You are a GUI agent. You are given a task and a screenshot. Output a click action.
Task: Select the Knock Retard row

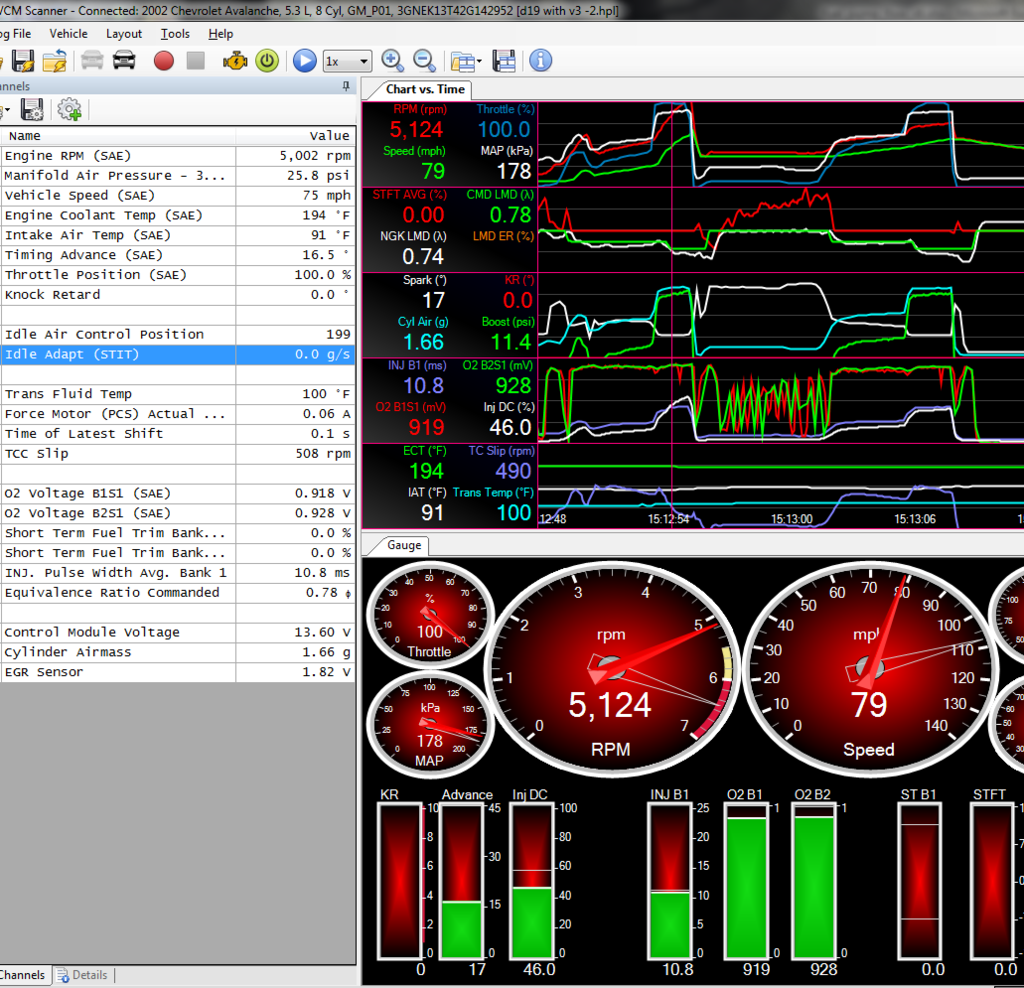pyautogui.click(x=178, y=295)
